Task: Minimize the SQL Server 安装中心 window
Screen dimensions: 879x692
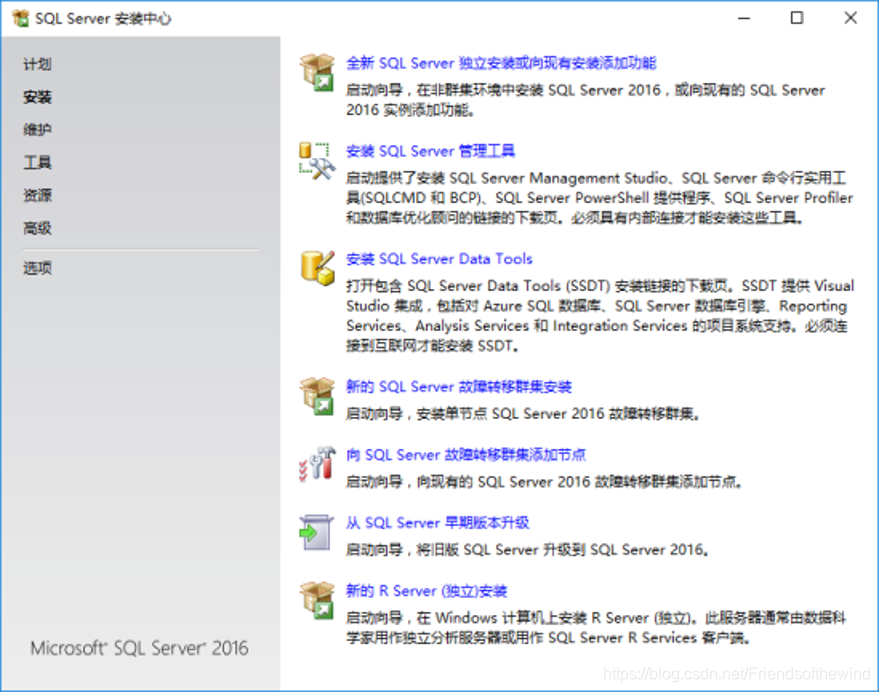Action: (x=743, y=18)
